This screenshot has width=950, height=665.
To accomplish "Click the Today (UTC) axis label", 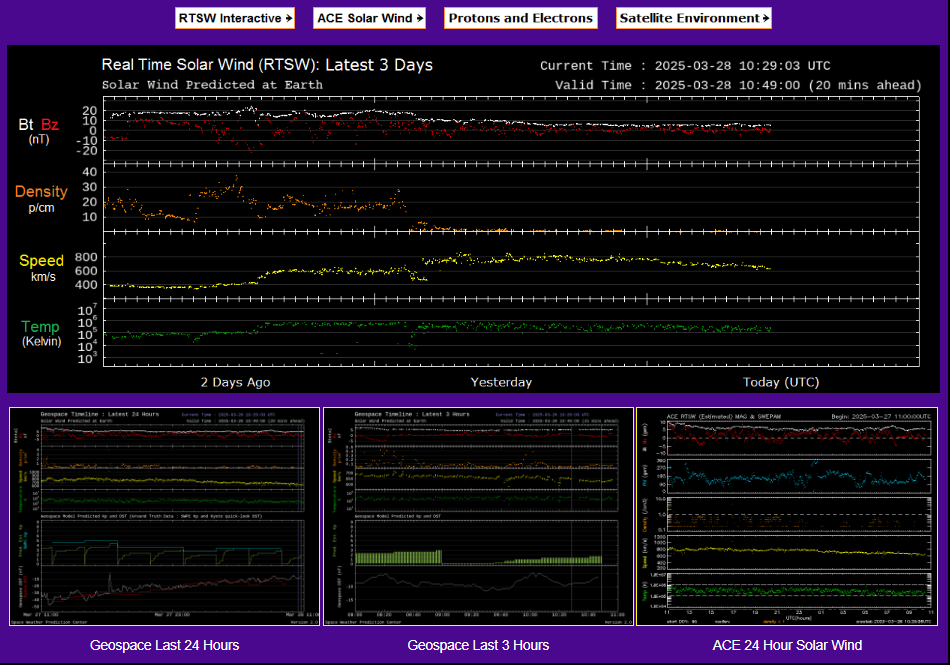I will (781, 382).
